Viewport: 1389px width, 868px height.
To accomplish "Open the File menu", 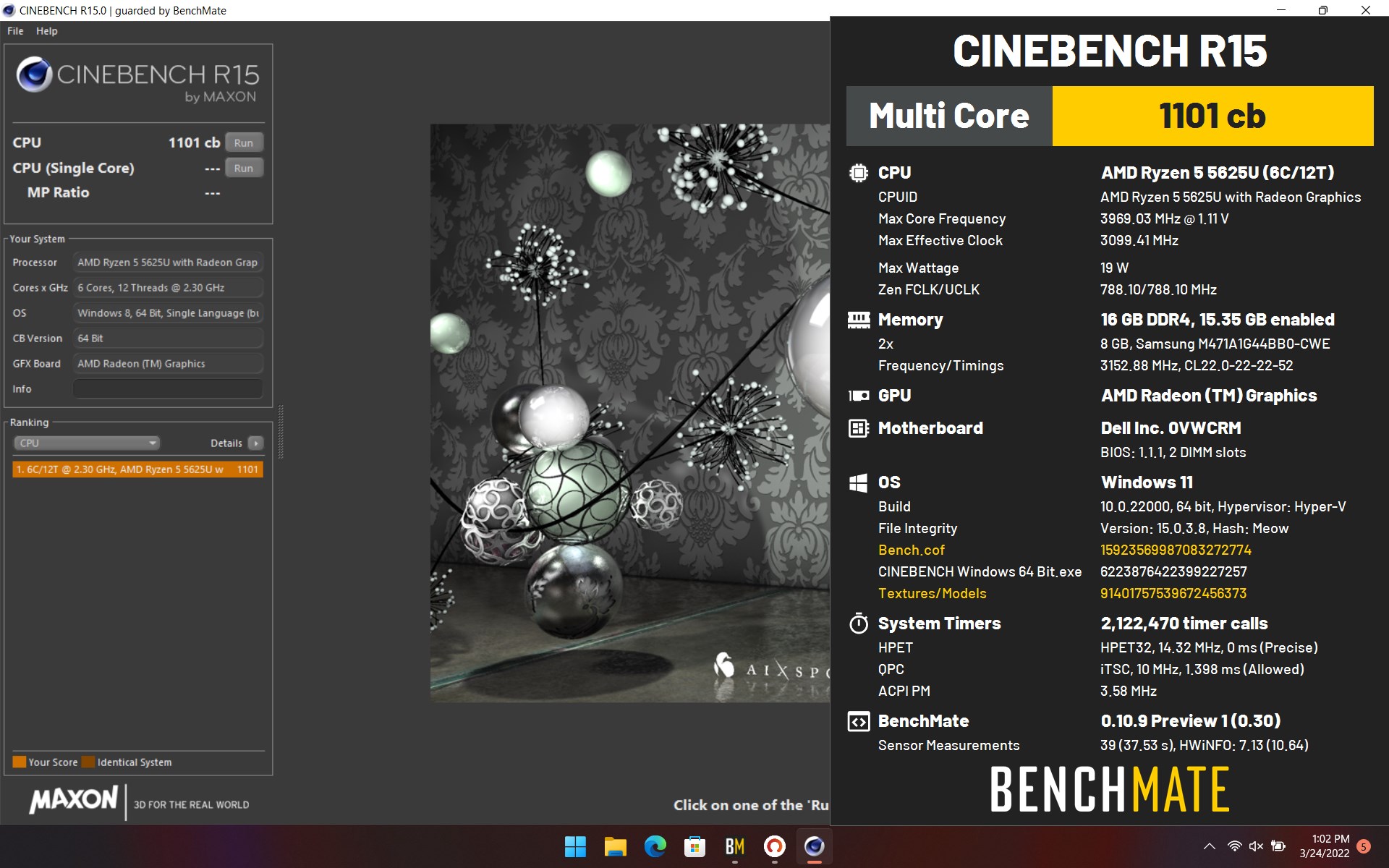I will pos(15,31).
